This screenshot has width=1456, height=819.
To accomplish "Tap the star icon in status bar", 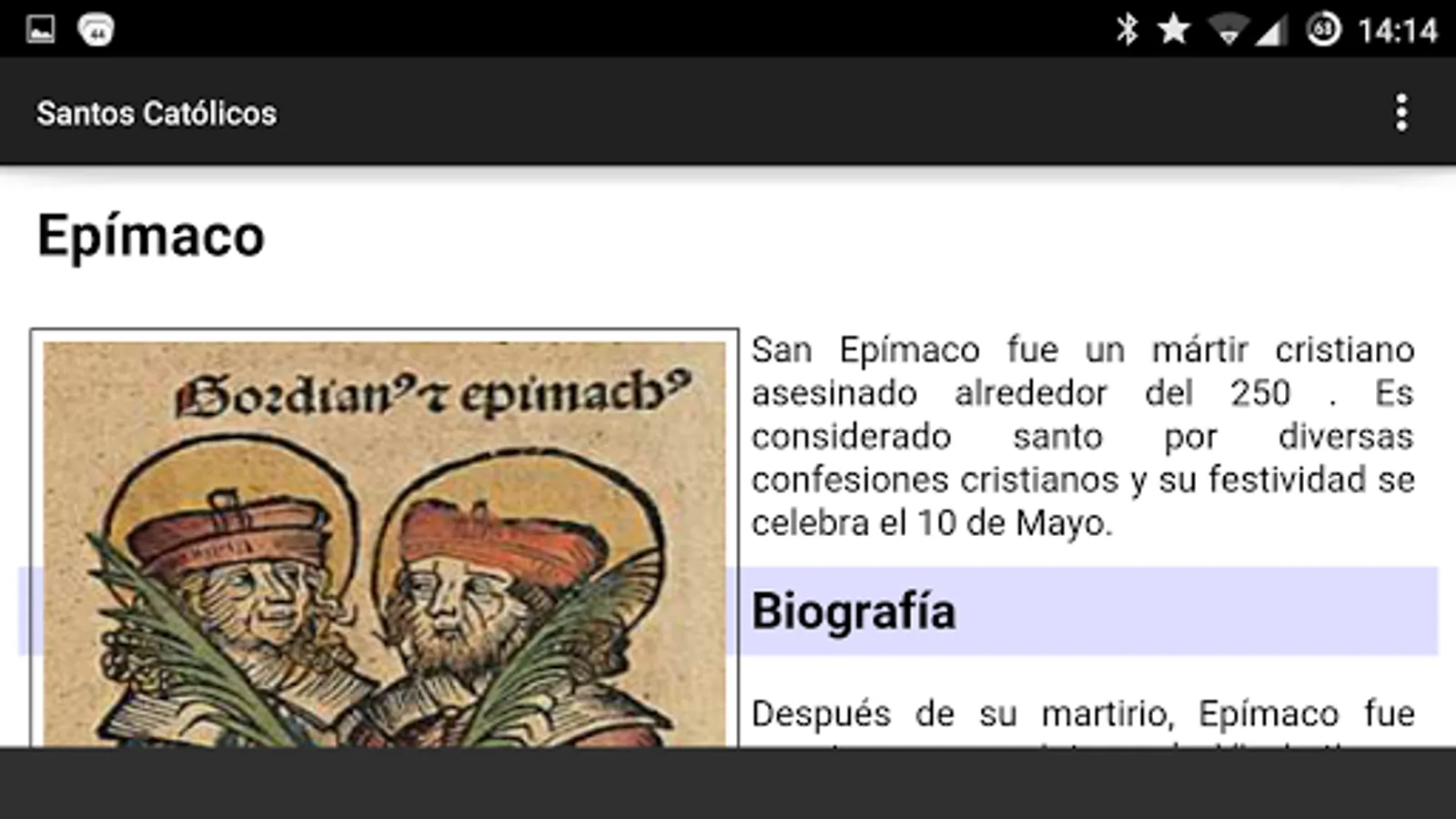I will pyautogui.click(x=1174, y=29).
